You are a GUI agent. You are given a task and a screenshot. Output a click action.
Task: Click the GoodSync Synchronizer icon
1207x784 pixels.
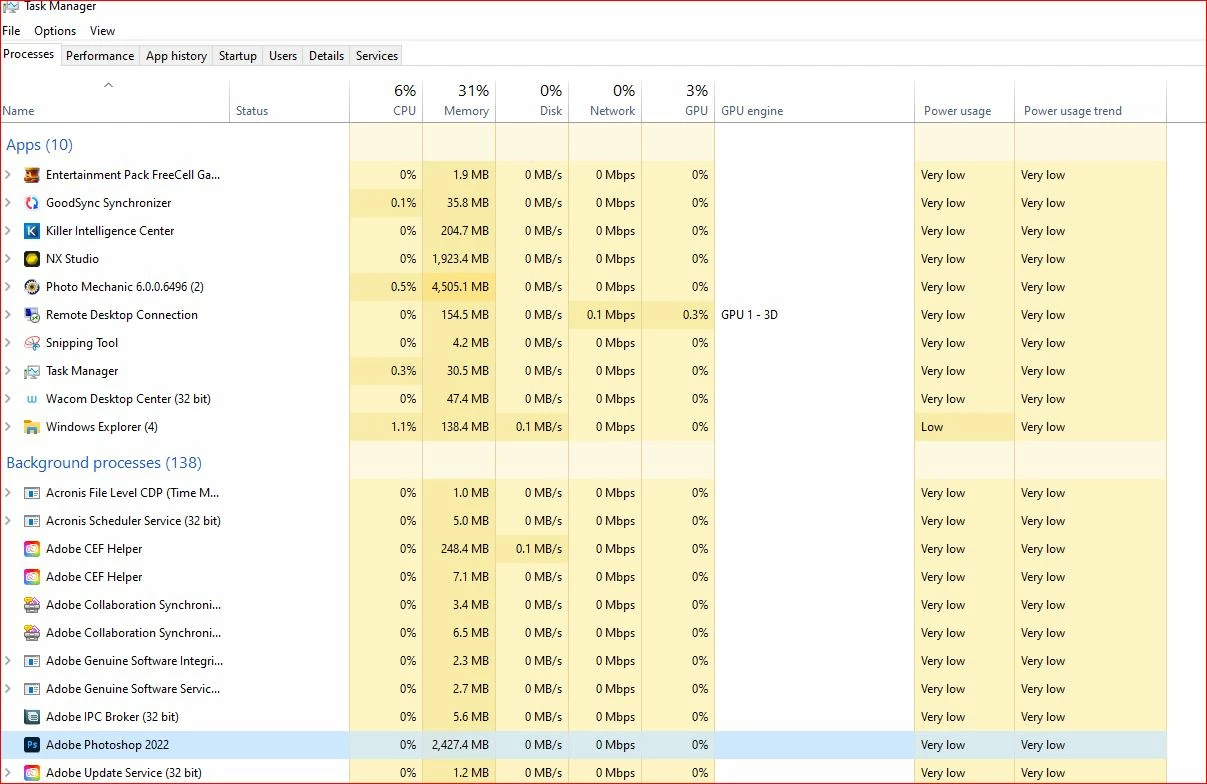coord(31,203)
